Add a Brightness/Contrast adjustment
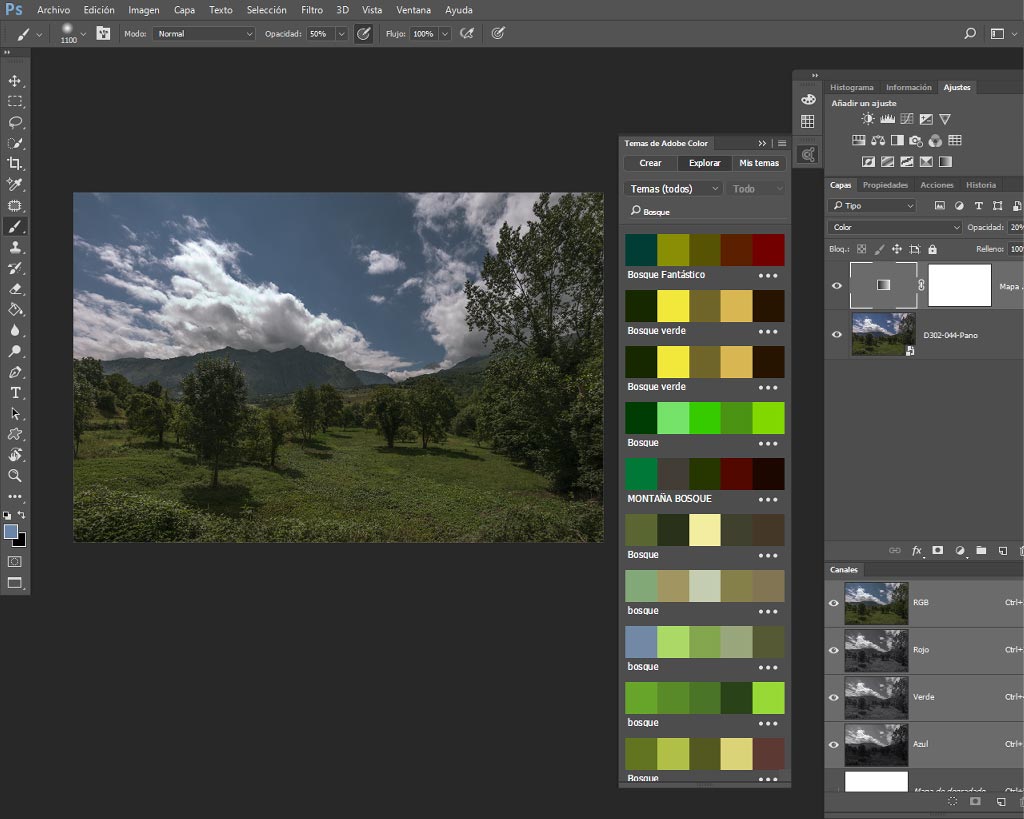The height and width of the screenshot is (819, 1024). pos(867,119)
